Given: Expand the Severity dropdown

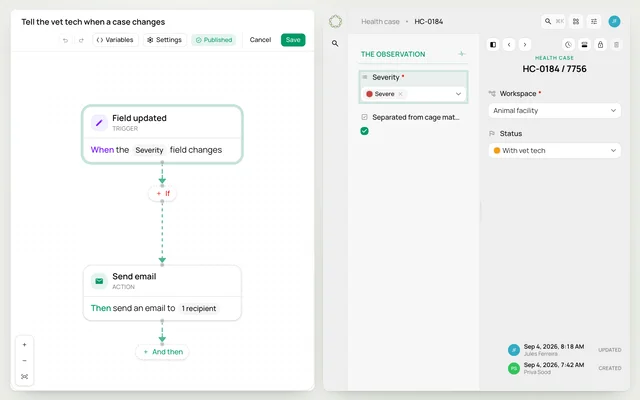Looking at the screenshot, I should click(x=458, y=94).
